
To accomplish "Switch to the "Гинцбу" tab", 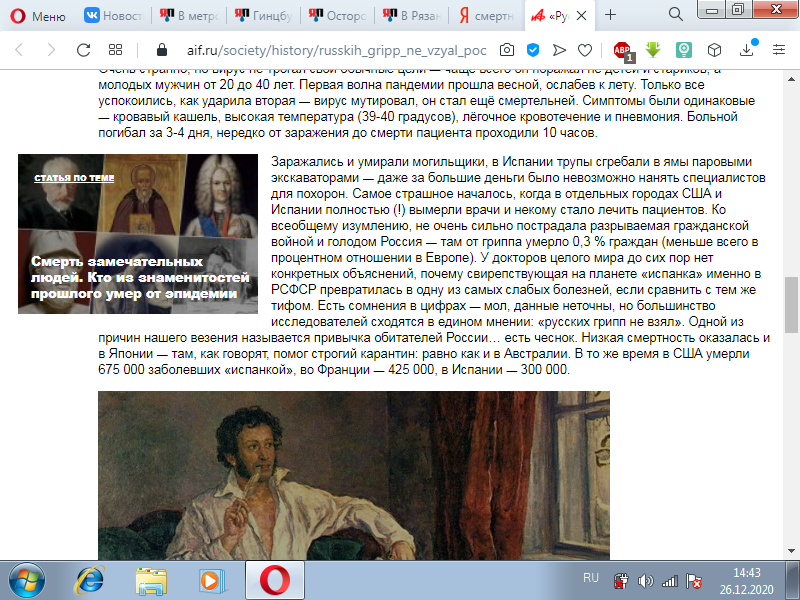I will [x=263, y=16].
